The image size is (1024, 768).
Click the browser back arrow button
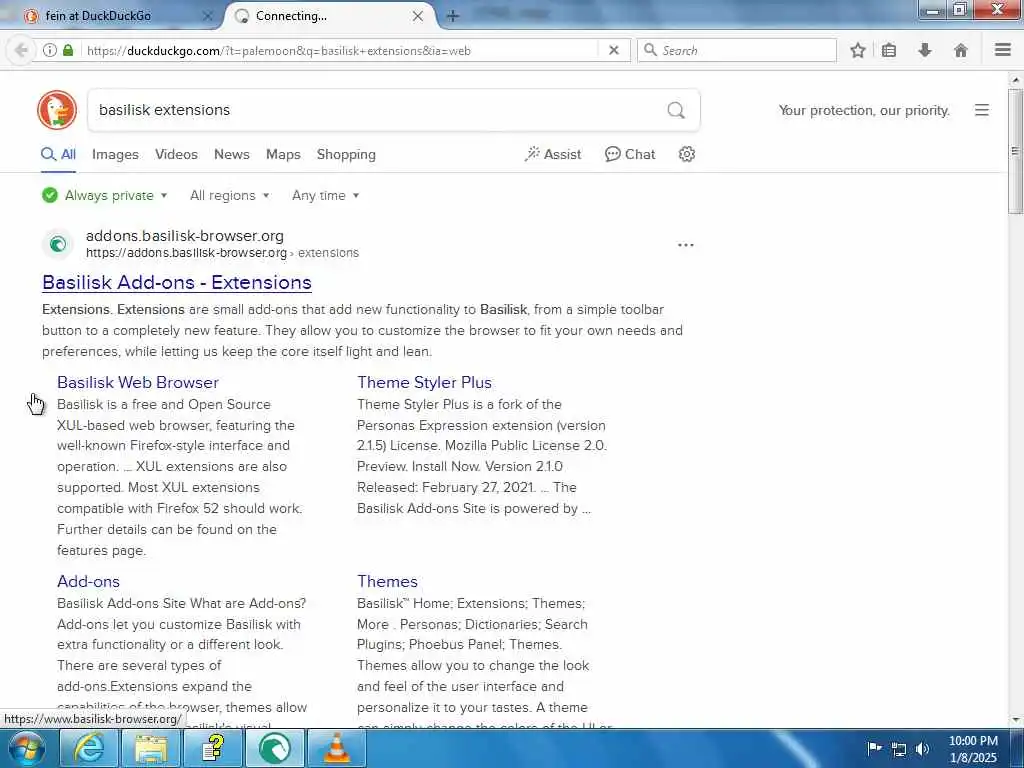click(20, 50)
